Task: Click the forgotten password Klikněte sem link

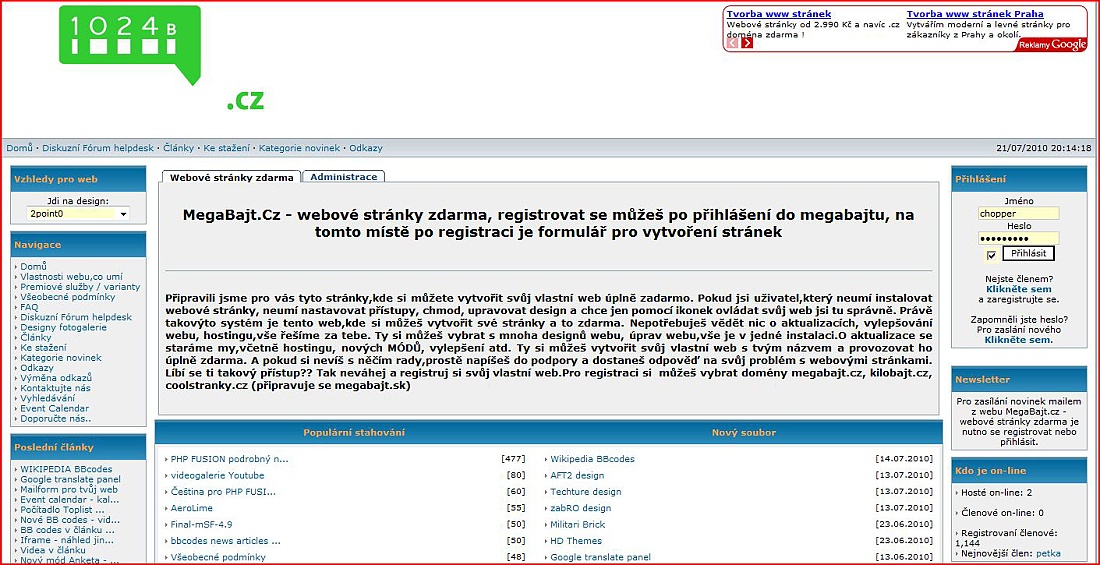Action: pos(1019,340)
